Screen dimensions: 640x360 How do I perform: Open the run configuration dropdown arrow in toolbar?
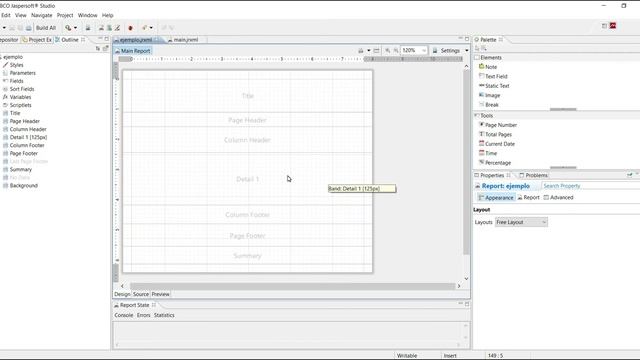click(76, 28)
